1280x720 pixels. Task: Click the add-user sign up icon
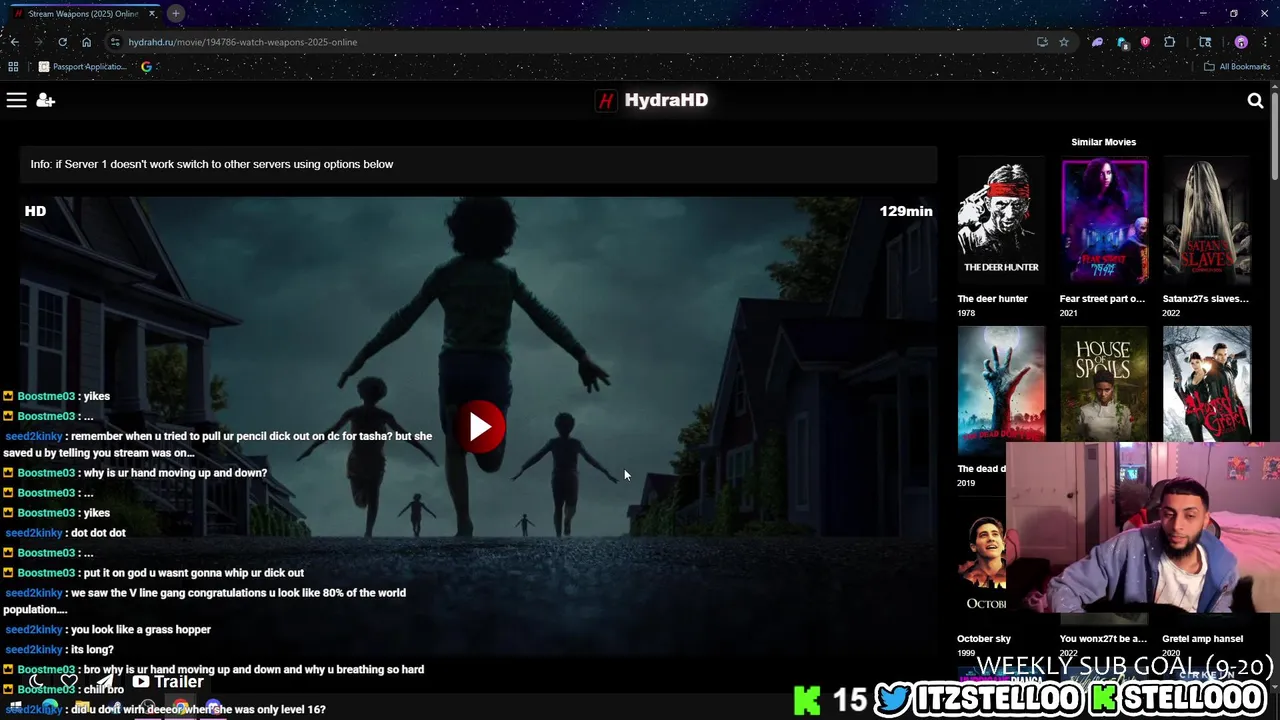pos(45,100)
